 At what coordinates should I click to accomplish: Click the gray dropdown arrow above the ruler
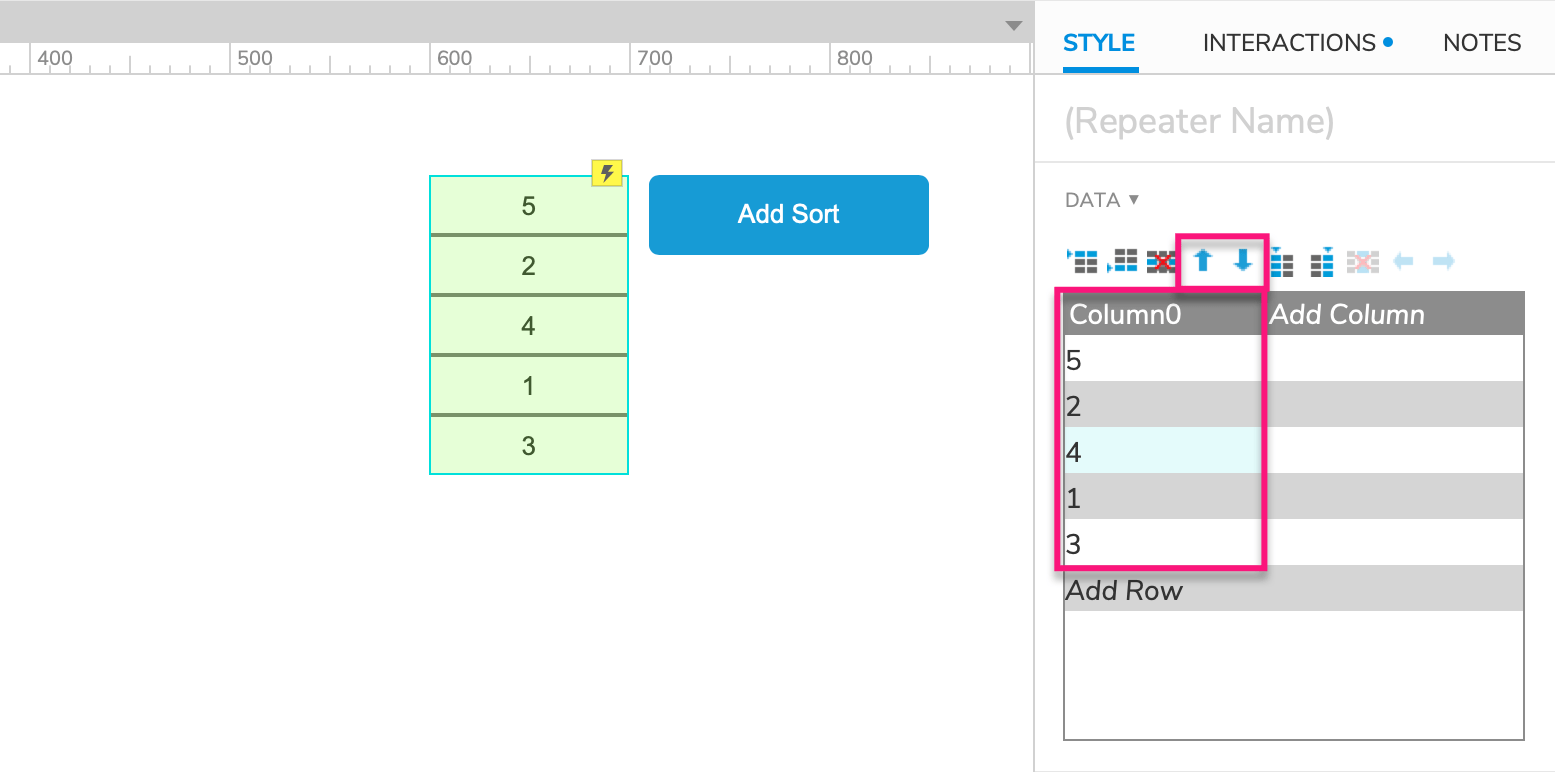coord(1013,25)
